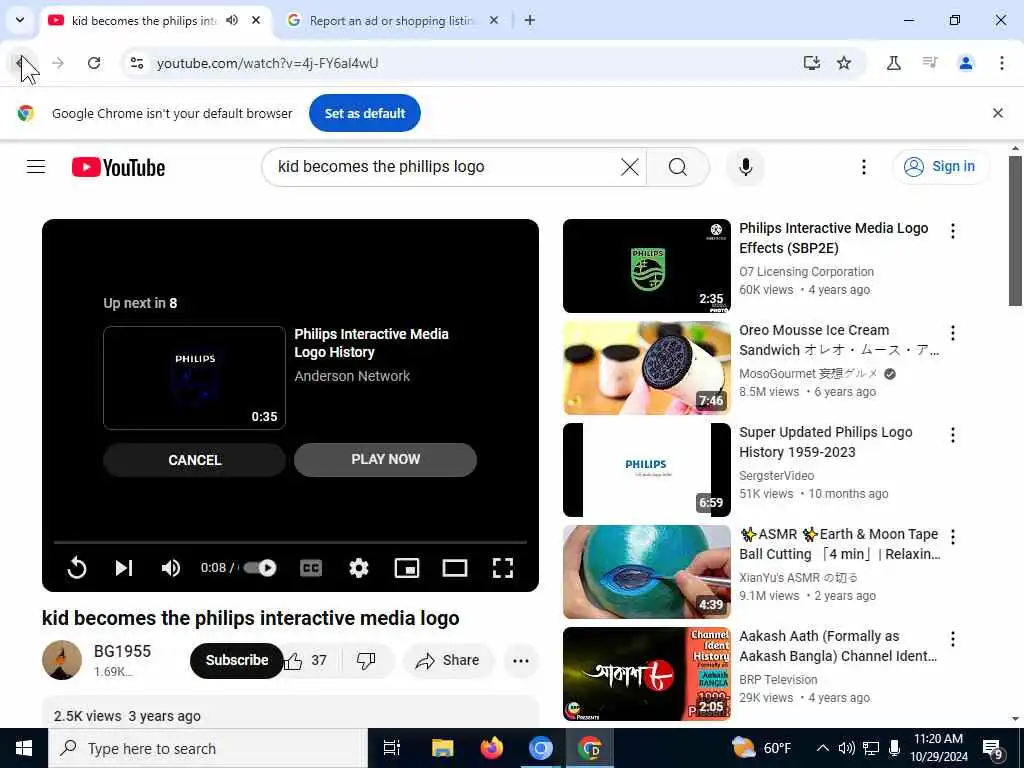Open BG1955 channel name link

[x=122, y=651]
